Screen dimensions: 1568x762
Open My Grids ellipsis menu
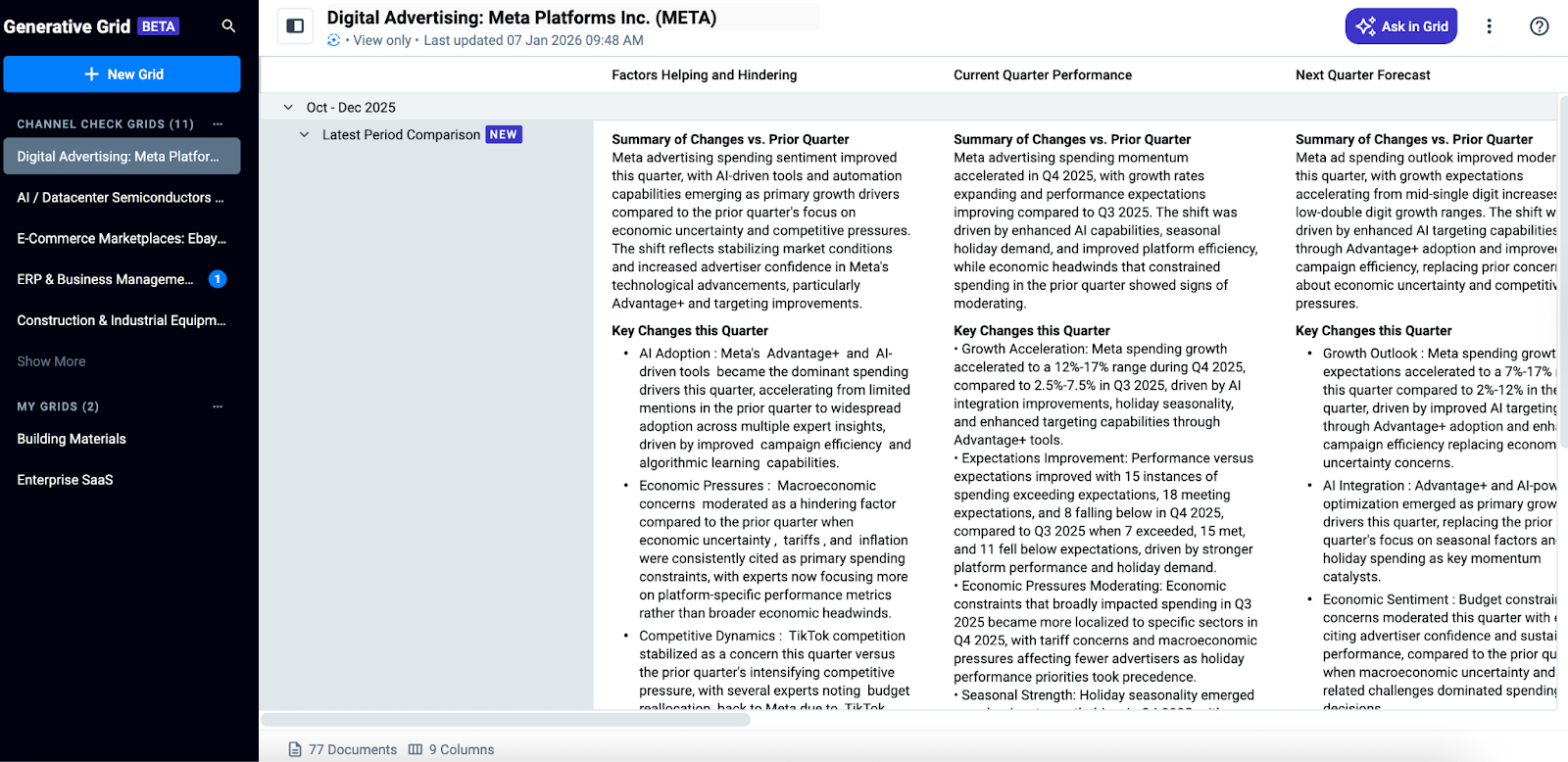point(218,406)
